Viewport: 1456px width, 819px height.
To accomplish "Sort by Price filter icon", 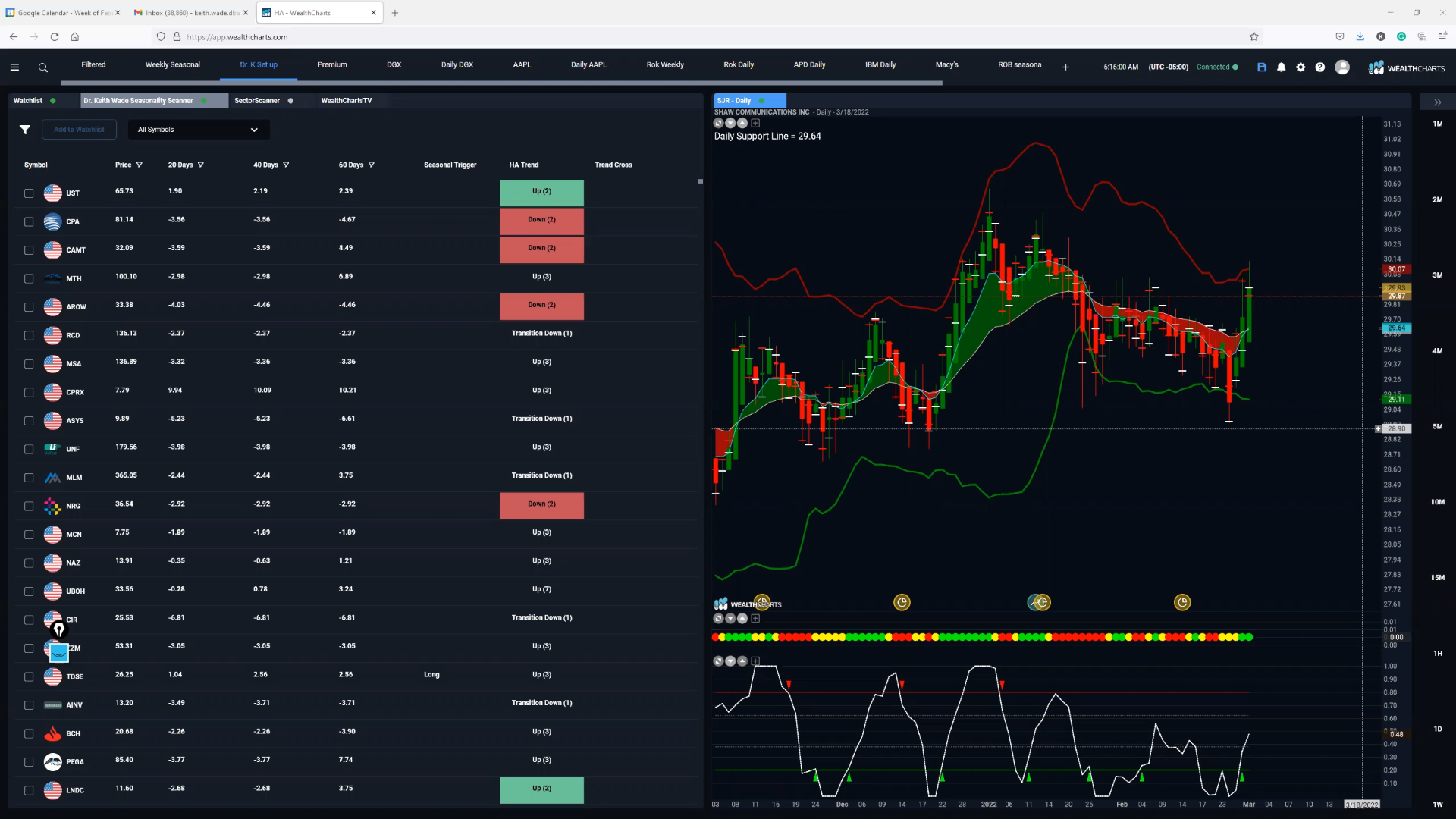I will tap(140, 165).
